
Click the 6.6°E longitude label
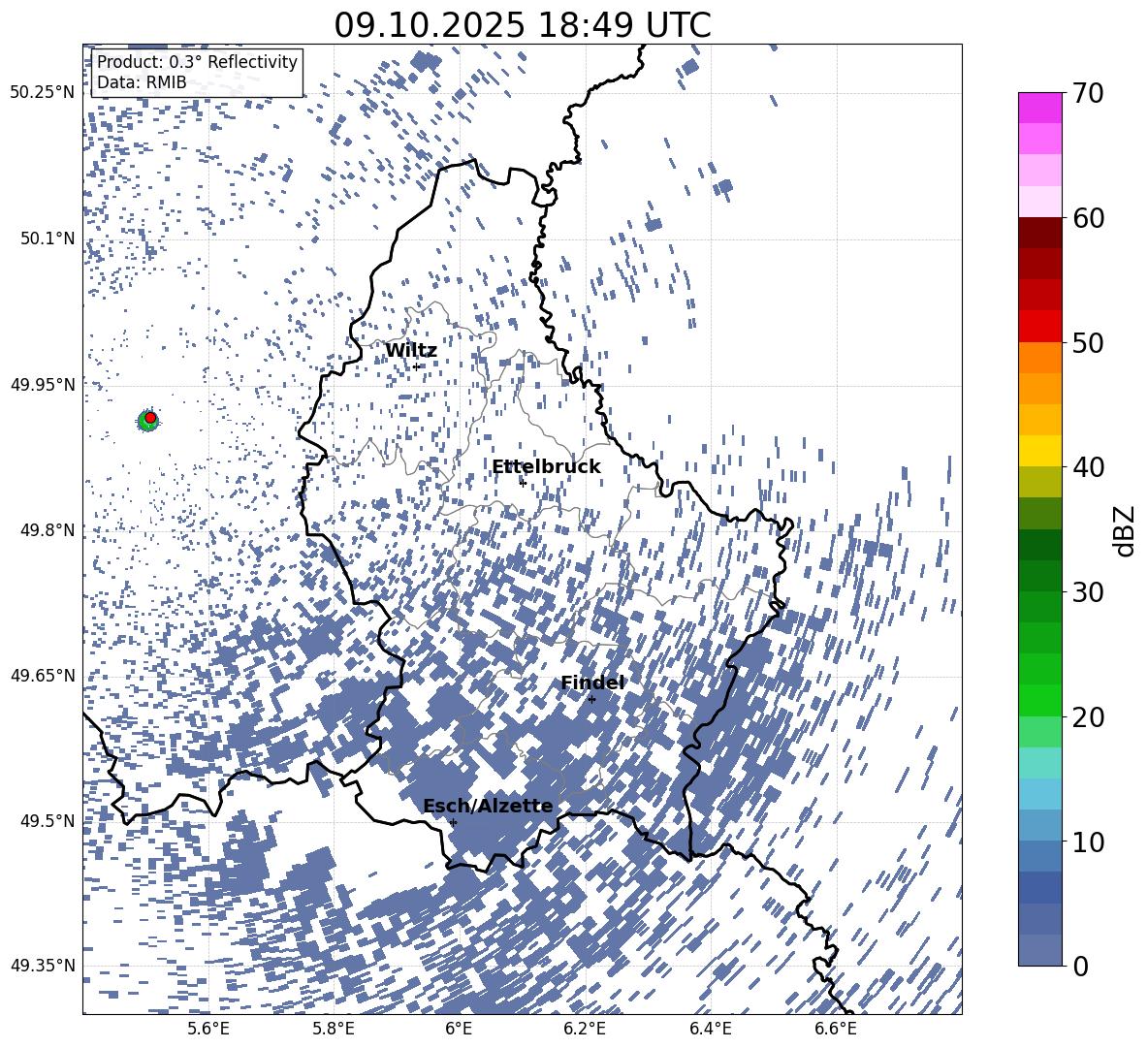coord(836,1029)
